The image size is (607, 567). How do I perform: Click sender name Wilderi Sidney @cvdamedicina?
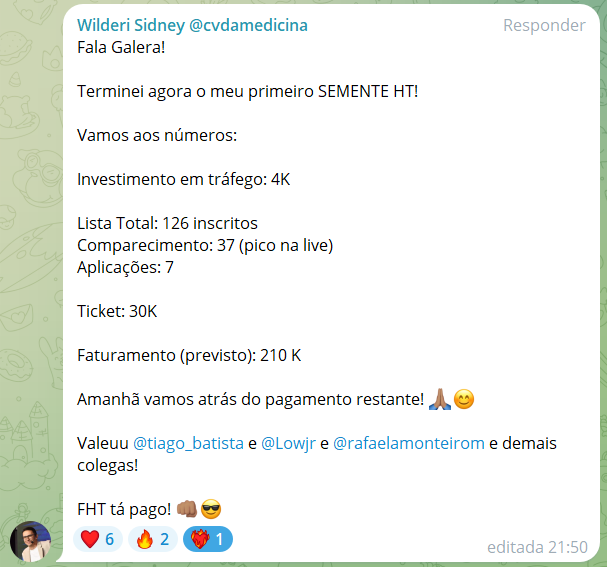pyautogui.click(x=192, y=25)
